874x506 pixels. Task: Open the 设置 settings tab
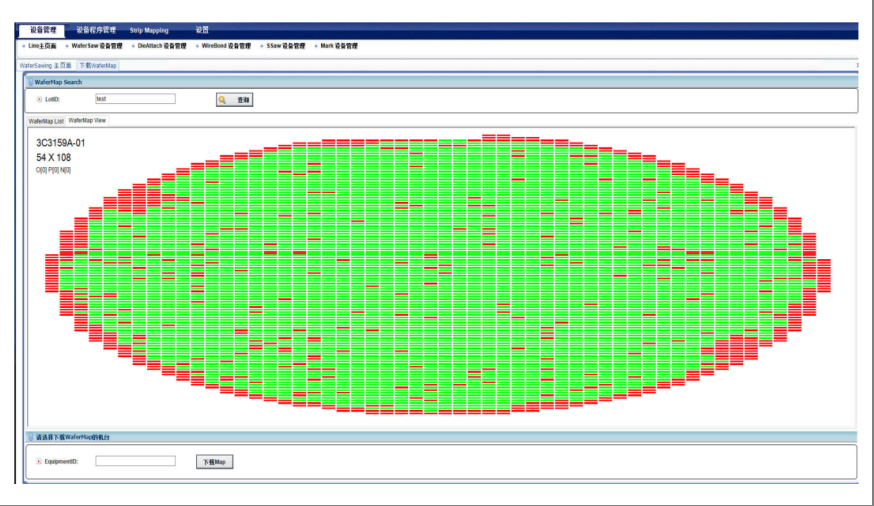pos(202,30)
